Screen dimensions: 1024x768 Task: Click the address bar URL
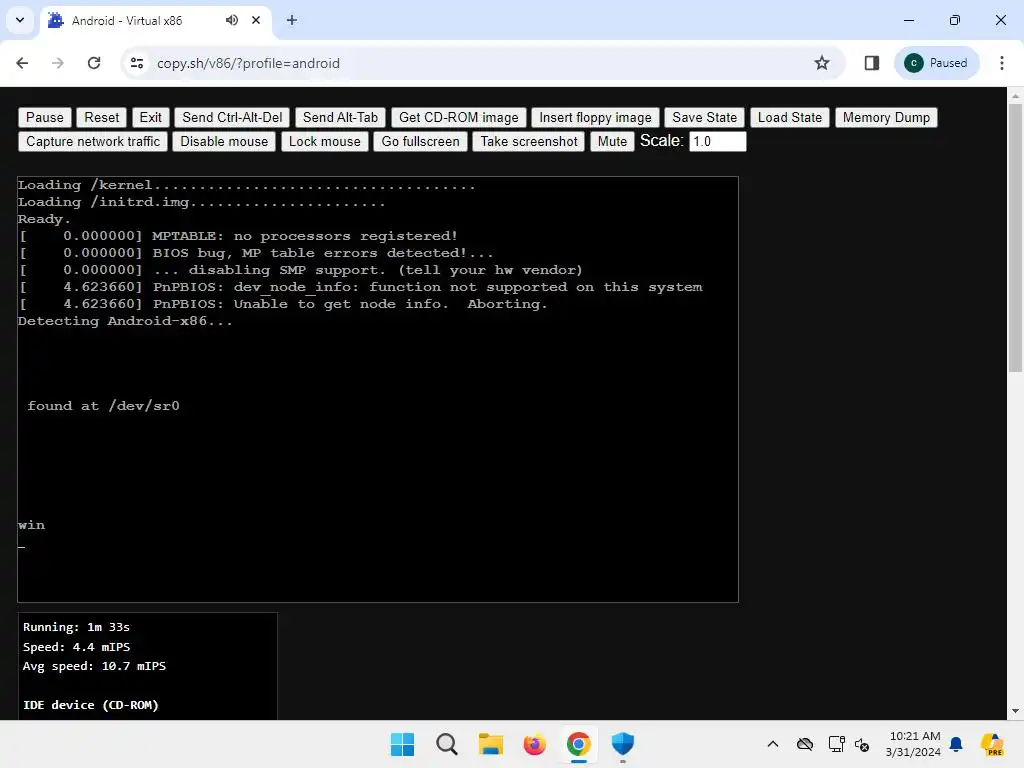coord(248,63)
